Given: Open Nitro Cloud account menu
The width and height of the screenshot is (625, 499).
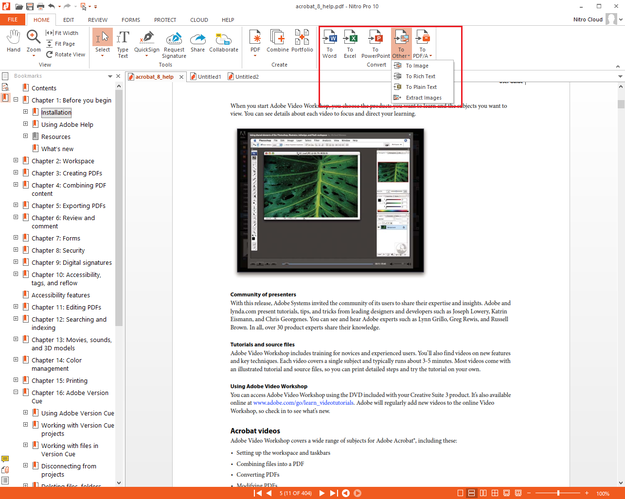Looking at the screenshot, I should (598, 19).
